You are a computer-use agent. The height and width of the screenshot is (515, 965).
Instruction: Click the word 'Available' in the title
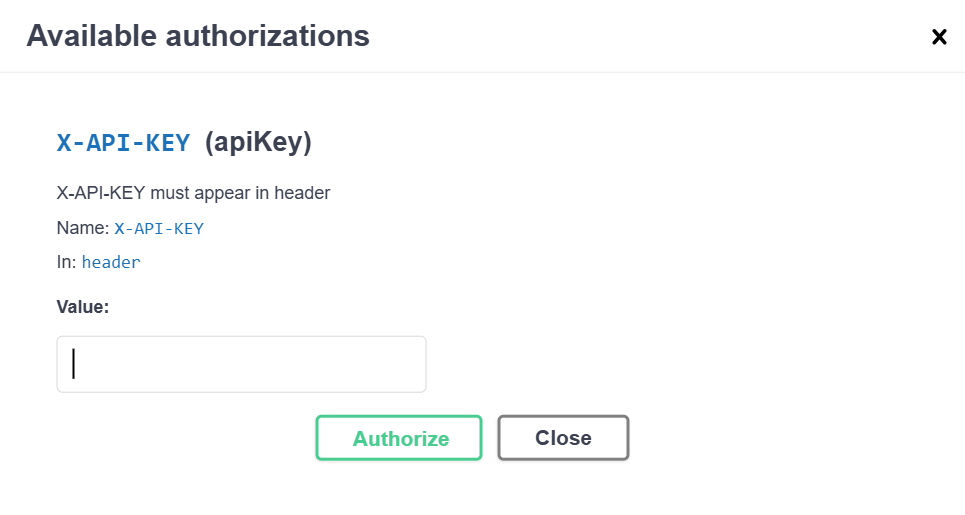tap(91, 37)
